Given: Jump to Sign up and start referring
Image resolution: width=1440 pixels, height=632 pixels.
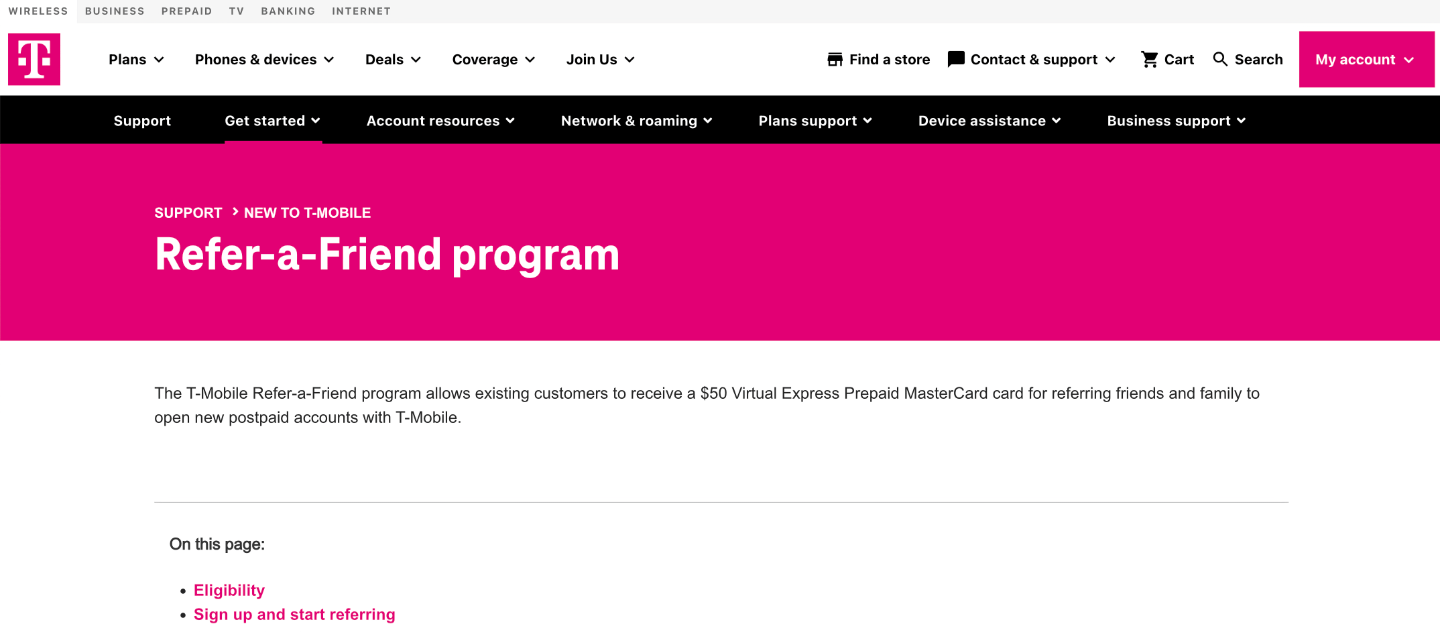Looking at the screenshot, I should tap(294, 614).
